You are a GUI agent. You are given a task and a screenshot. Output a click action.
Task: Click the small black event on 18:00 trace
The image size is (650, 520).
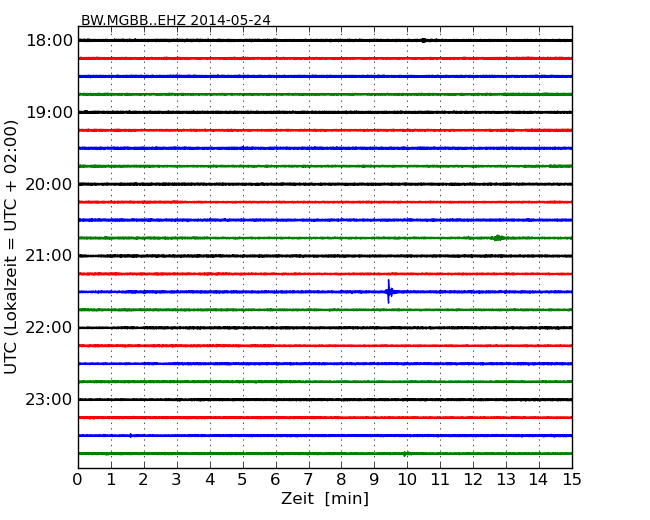[x=424, y=40]
